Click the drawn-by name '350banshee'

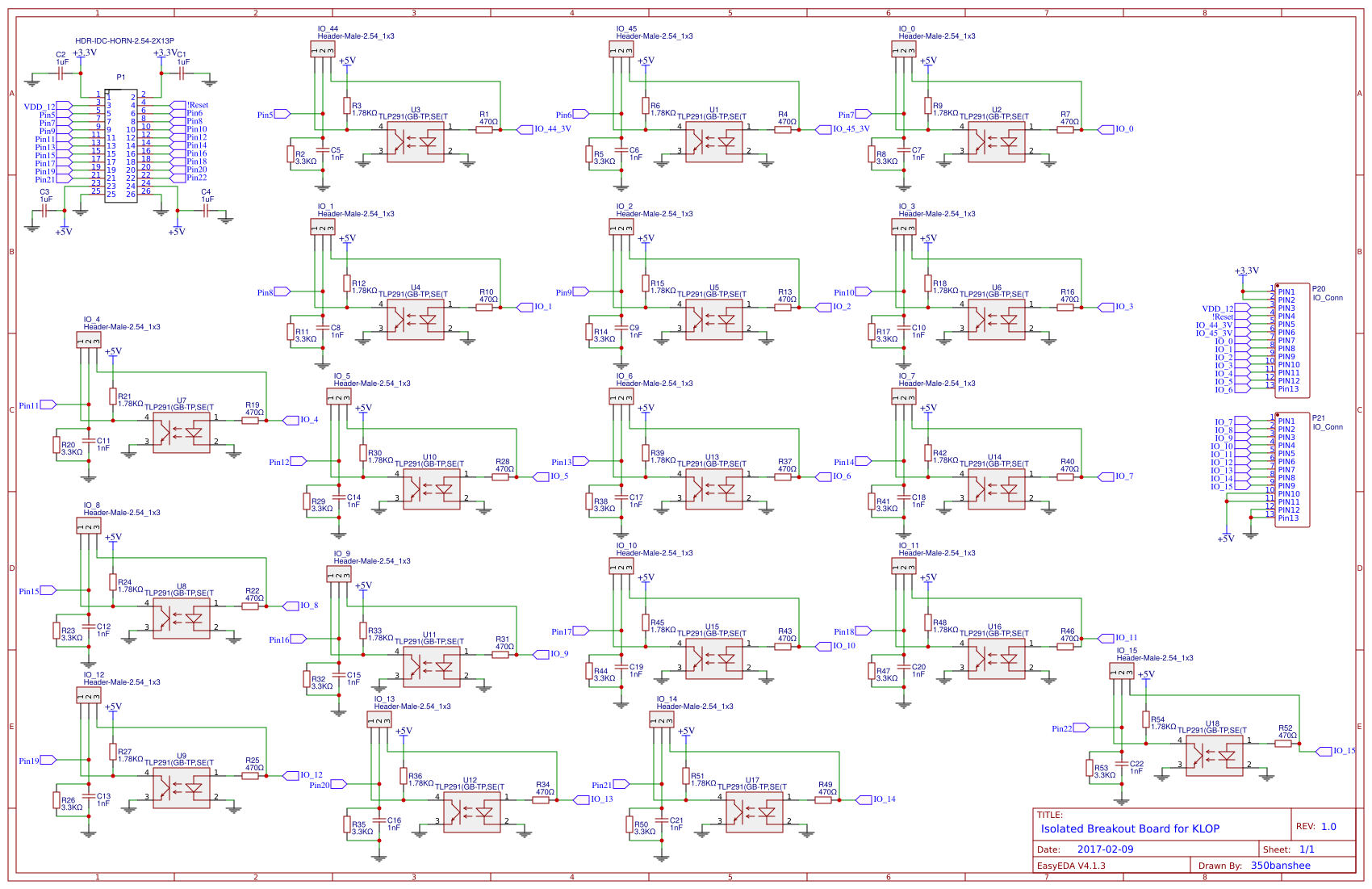click(1281, 866)
